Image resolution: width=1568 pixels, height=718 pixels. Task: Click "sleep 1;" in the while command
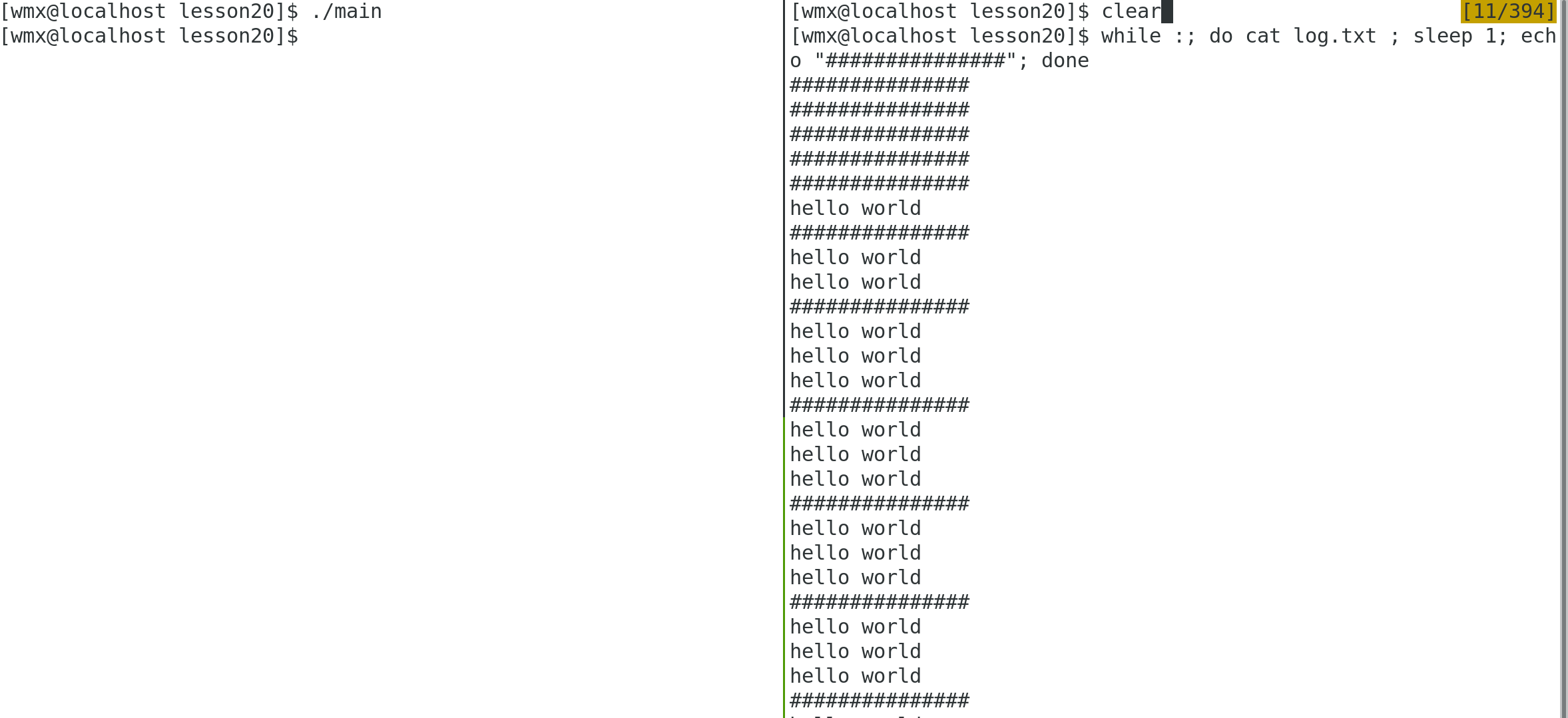coord(1460,36)
